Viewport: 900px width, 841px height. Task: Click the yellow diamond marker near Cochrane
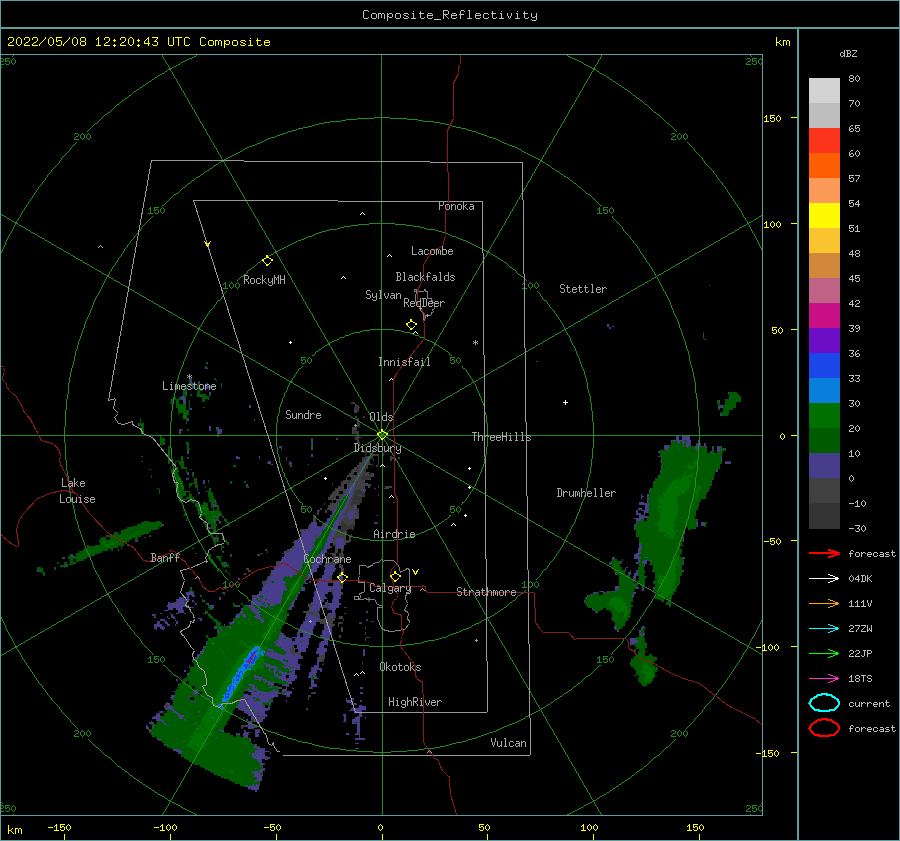point(343,577)
